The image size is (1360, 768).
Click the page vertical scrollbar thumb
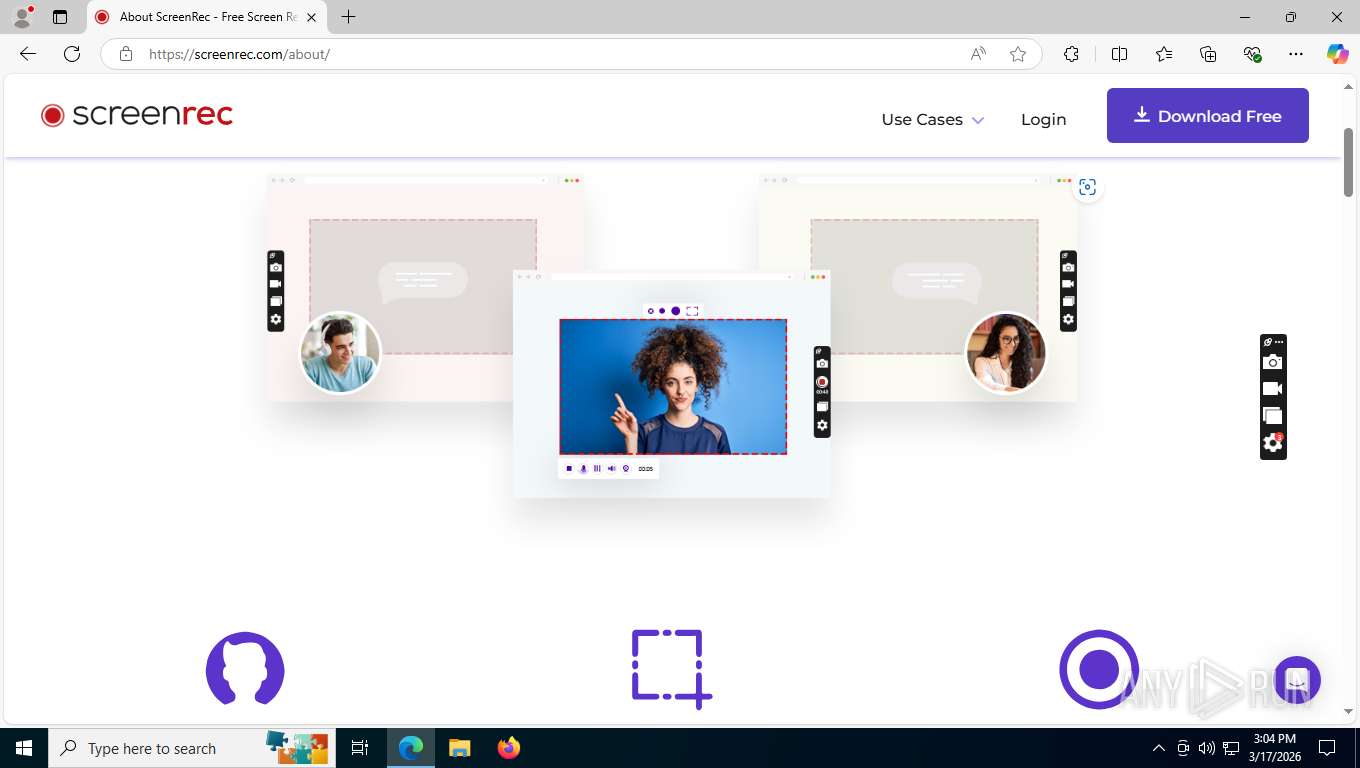point(1348,162)
